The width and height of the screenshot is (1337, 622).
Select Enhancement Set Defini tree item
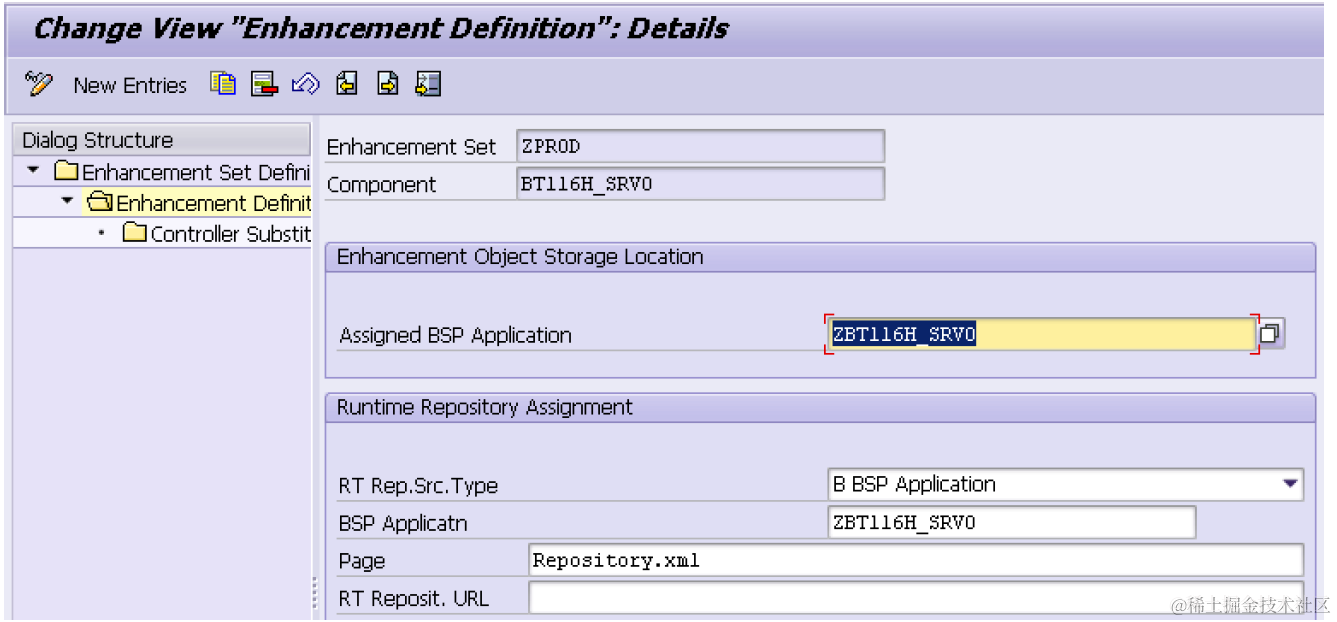[x=196, y=172]
